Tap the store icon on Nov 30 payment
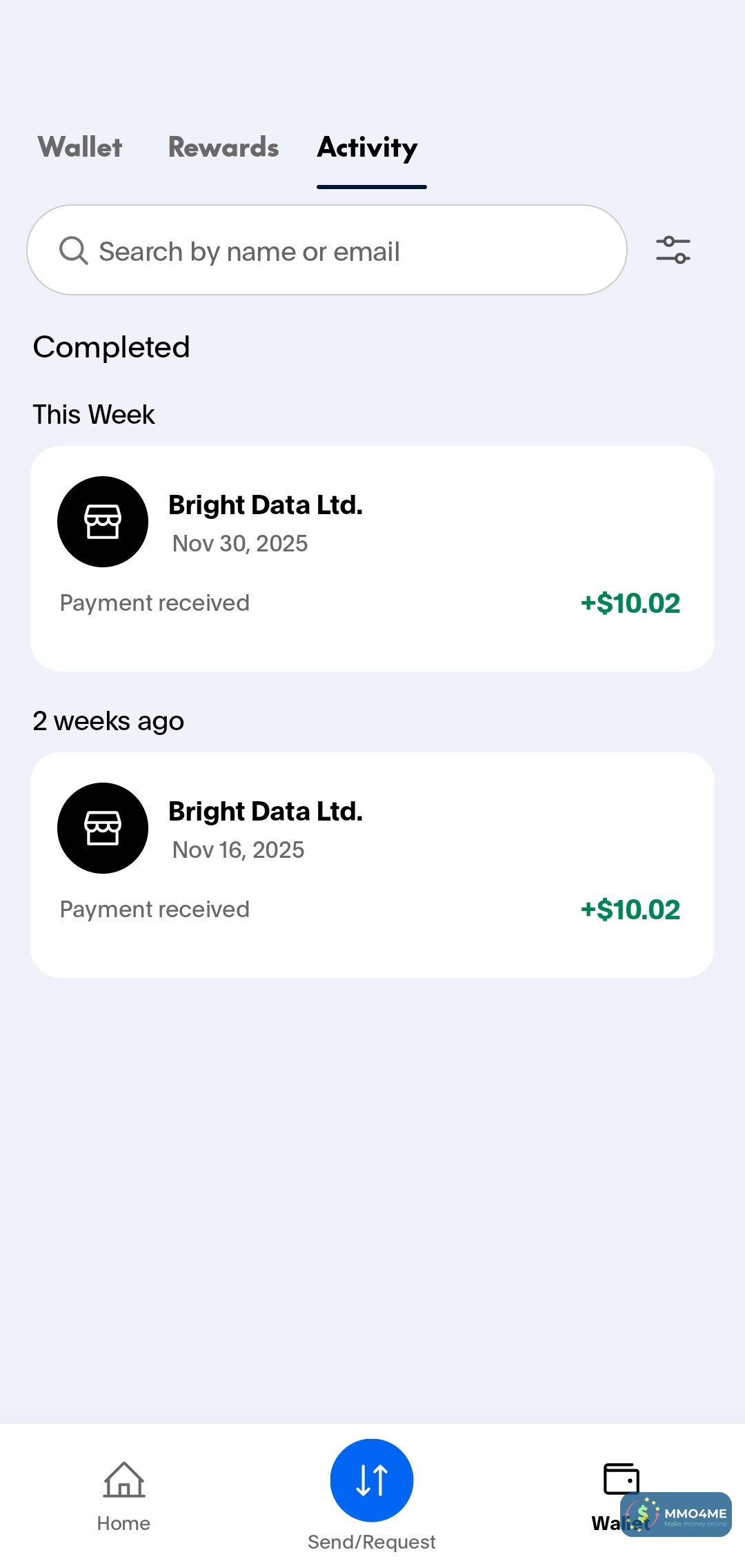The width and height of the screenshot is (745, 1568). tap(103, 522)
